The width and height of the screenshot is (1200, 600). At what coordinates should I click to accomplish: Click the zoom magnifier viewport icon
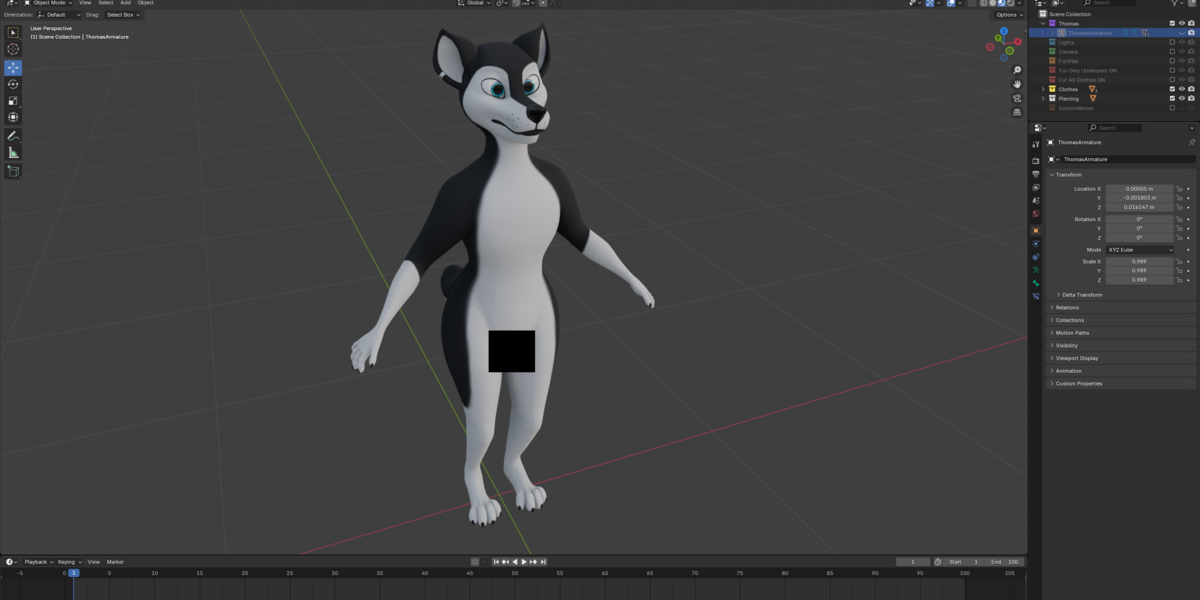click(x=1017, y=70)
